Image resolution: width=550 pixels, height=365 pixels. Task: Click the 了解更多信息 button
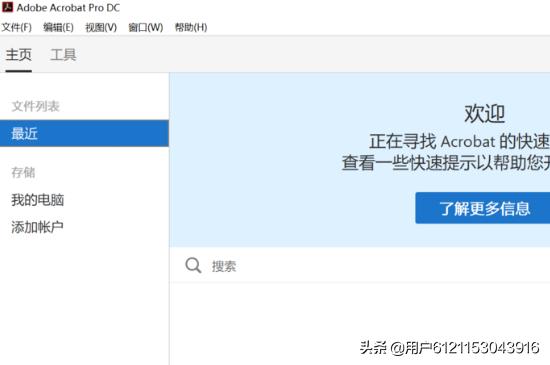(x=483, y=208)
